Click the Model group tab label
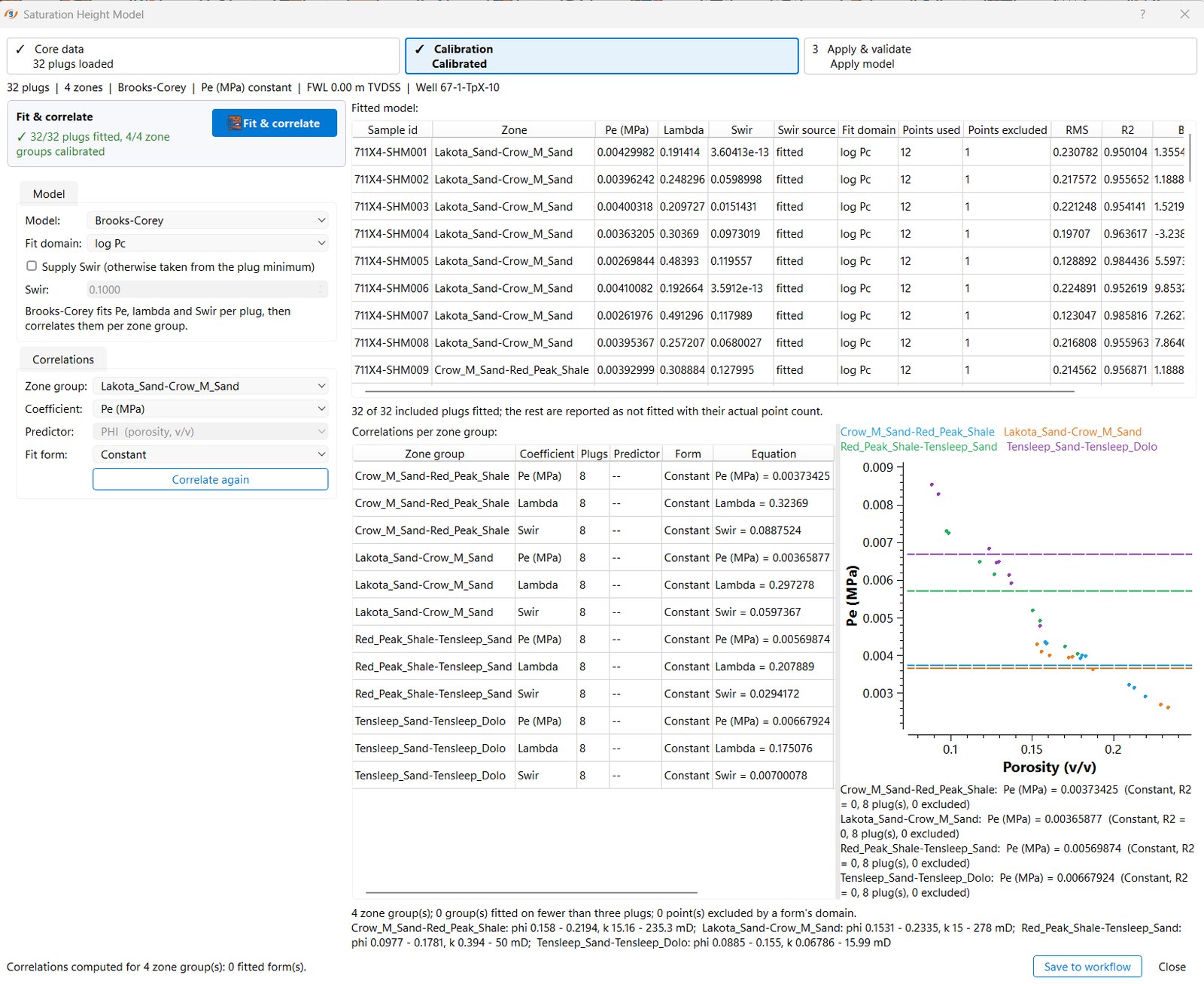Image resolution: width=1204 pixels, height=984 pixels. pyautogui.click(x=49, y=193)
